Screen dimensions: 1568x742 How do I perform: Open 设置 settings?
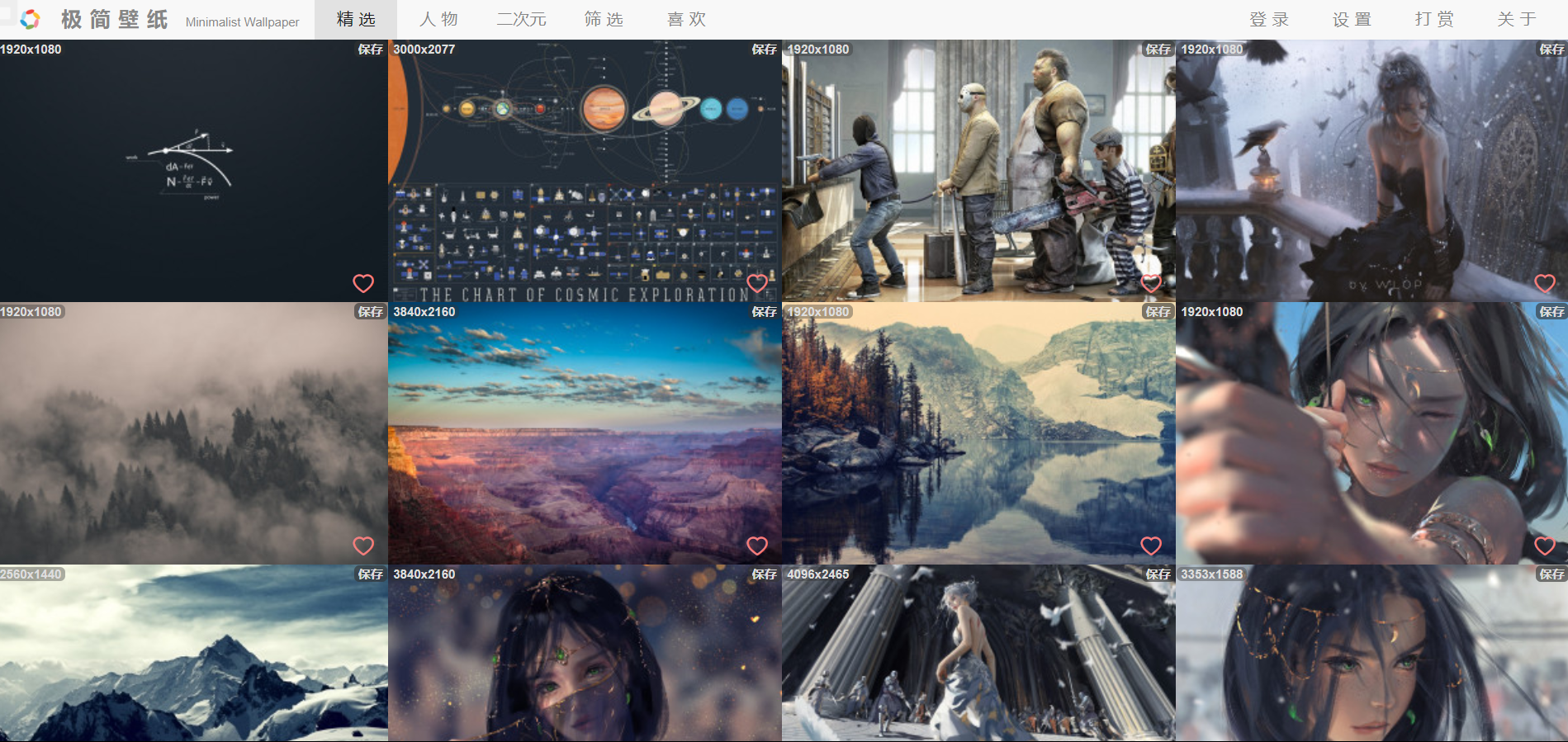[1352, 19]
